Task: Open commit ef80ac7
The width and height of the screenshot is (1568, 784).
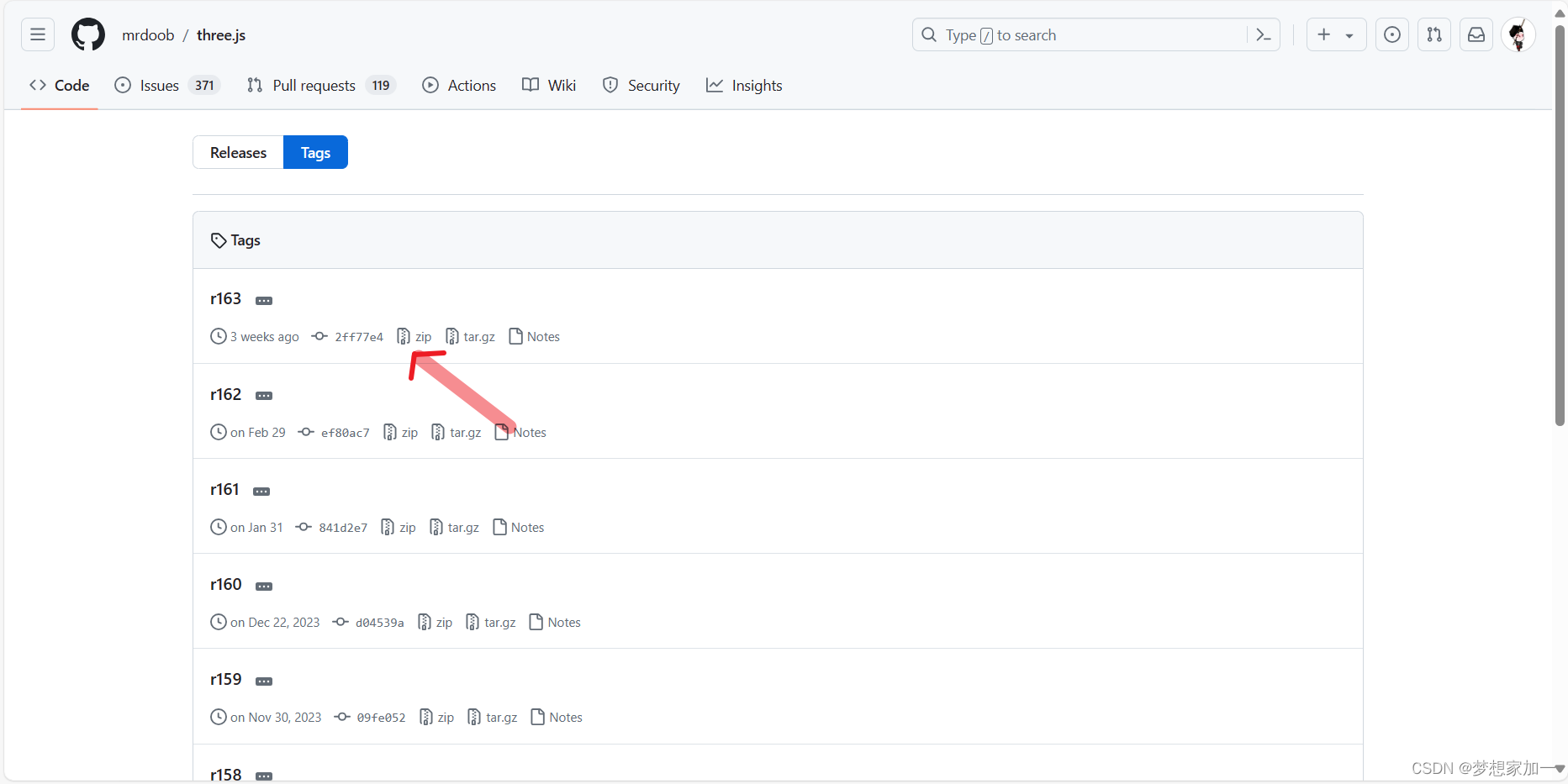Action: pos(334,433)
